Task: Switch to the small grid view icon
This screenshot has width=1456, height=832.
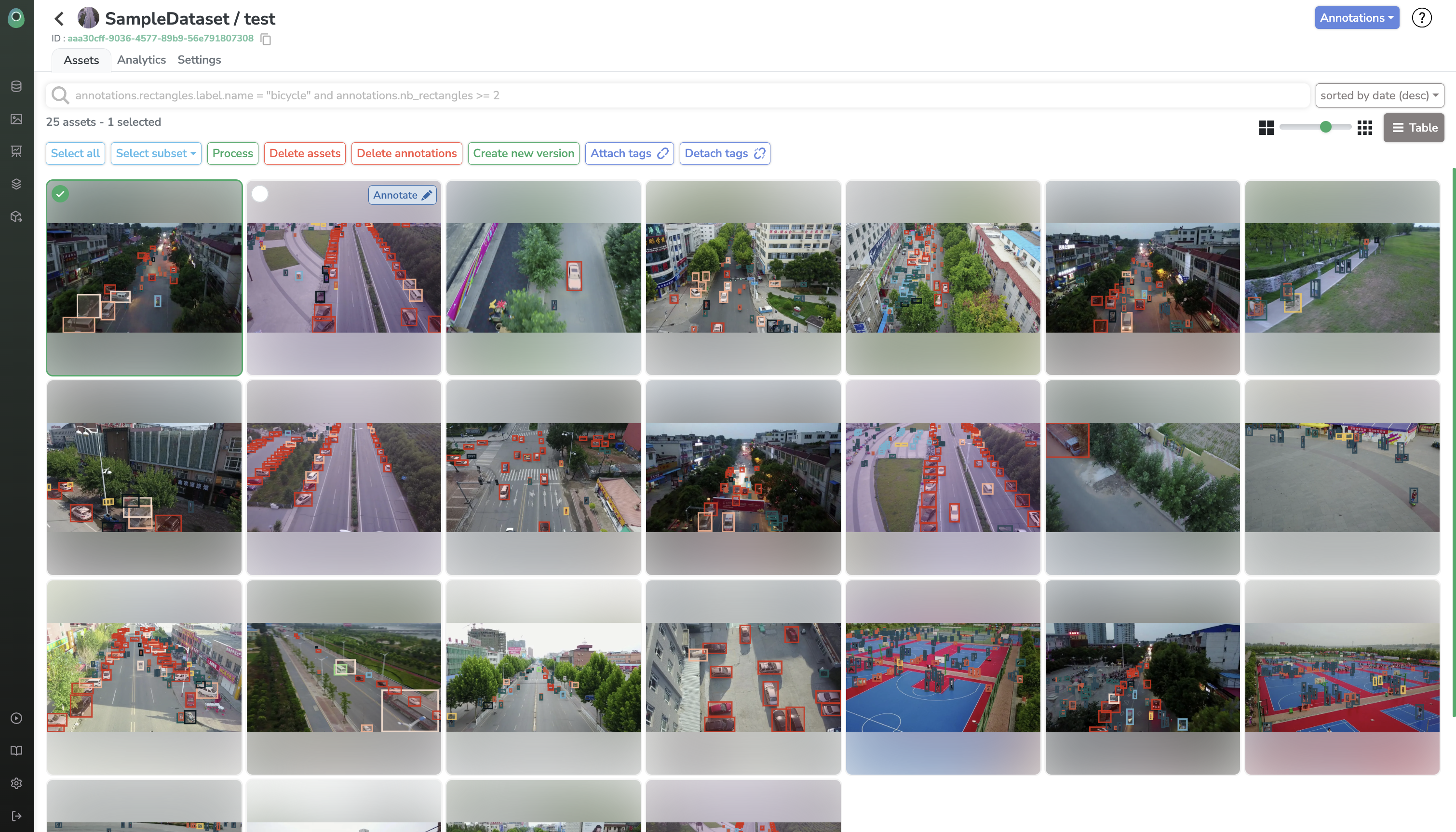Action: (x=1364, y=127)
